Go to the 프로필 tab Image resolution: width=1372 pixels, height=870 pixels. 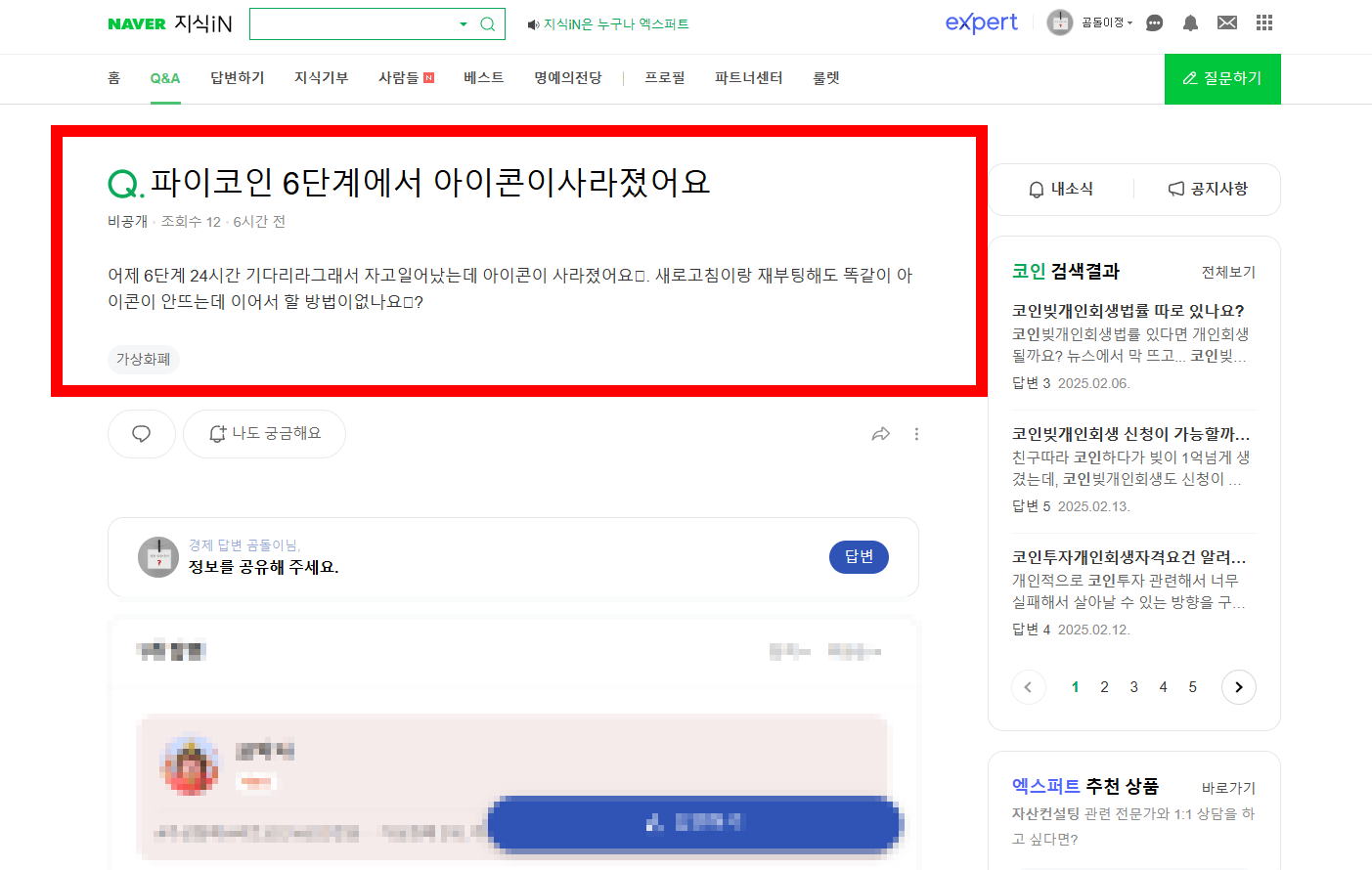665,78
